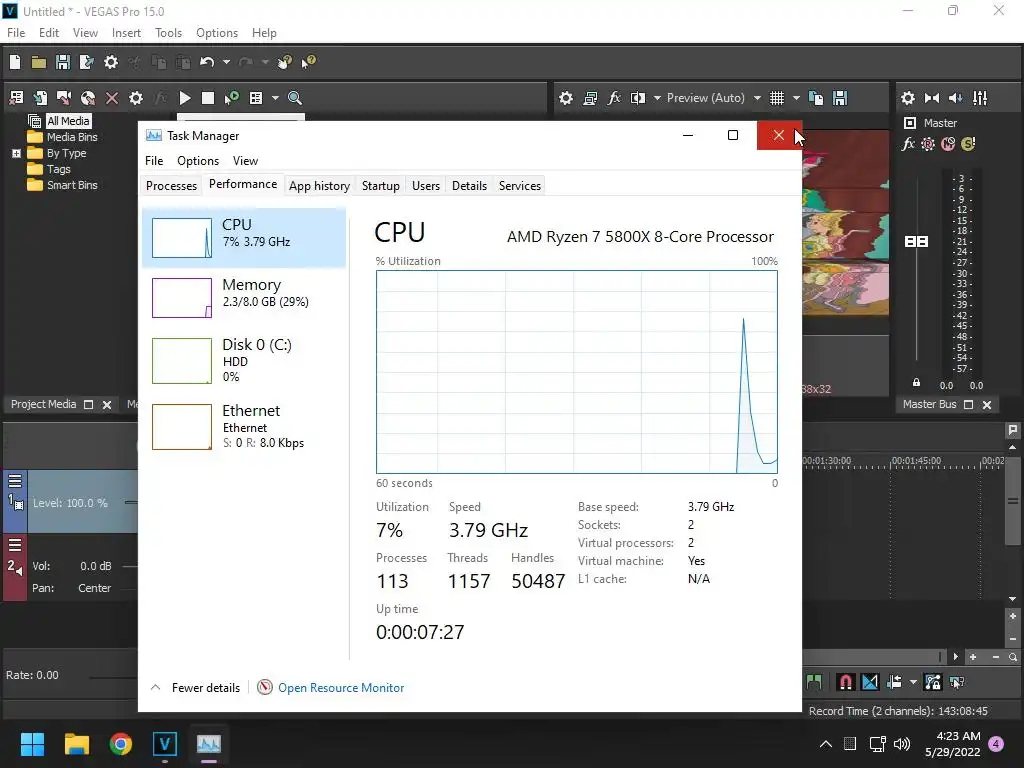Screen dimensions: 1024x768
Task: Open a project with the folder icon
Action: tap(39, 62)
